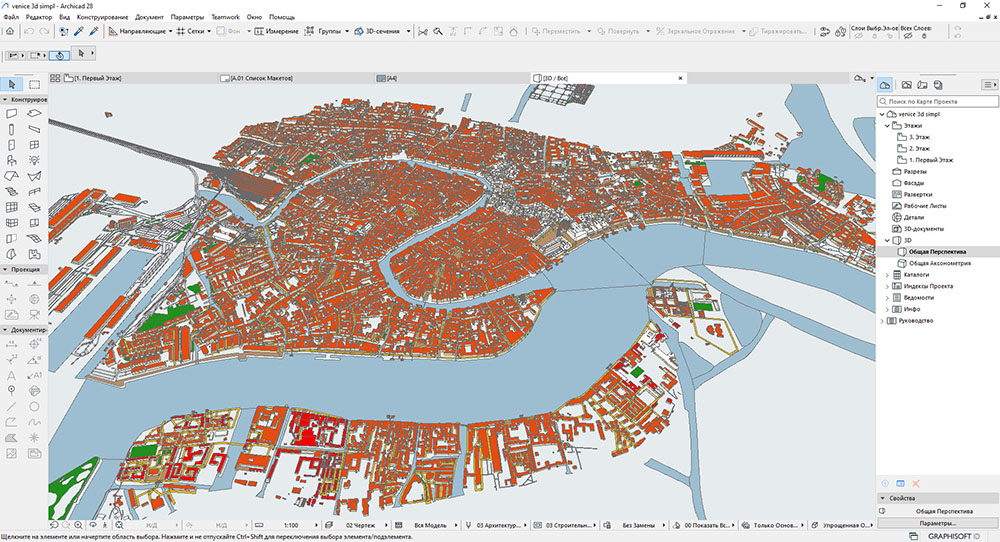Open the Layout Book icon in Navigator
This screenshot has width=1000, height=542.
coord(922,84)
